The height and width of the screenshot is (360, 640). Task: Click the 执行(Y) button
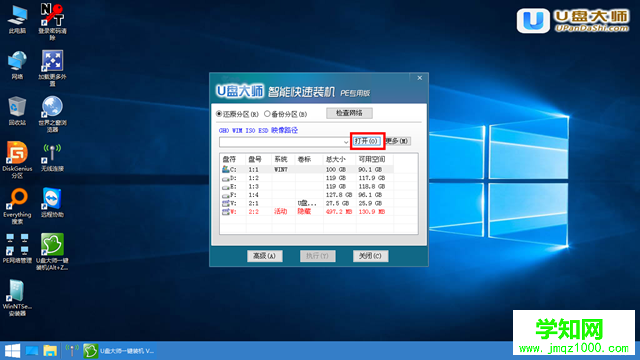coord(318,256)
